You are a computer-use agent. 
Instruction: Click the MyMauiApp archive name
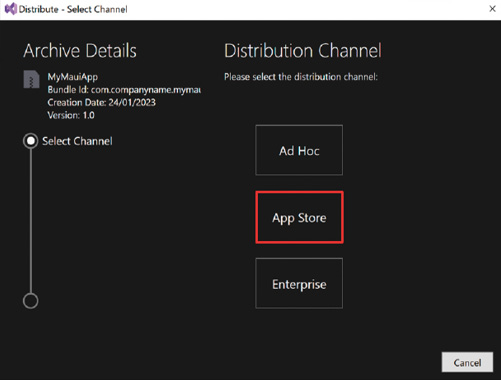click(x=73, y=77)
